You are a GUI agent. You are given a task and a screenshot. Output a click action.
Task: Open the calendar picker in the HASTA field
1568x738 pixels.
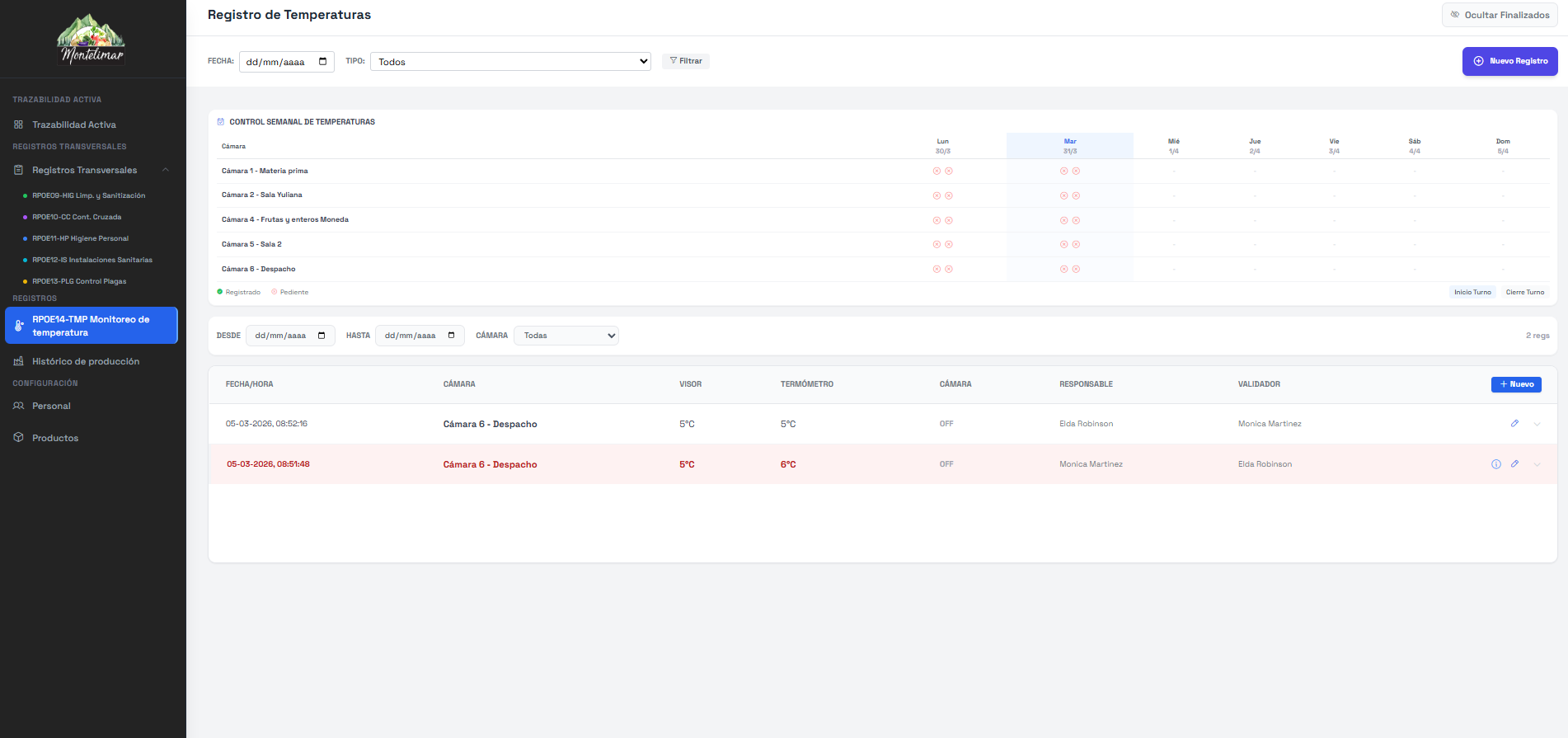coord(451,336)
